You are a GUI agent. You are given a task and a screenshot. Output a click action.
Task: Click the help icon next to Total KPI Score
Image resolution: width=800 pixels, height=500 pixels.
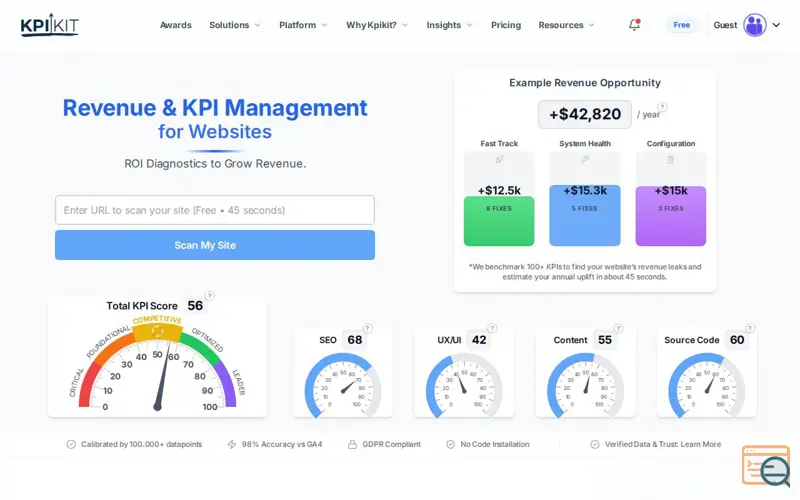[x=210, y=296]
